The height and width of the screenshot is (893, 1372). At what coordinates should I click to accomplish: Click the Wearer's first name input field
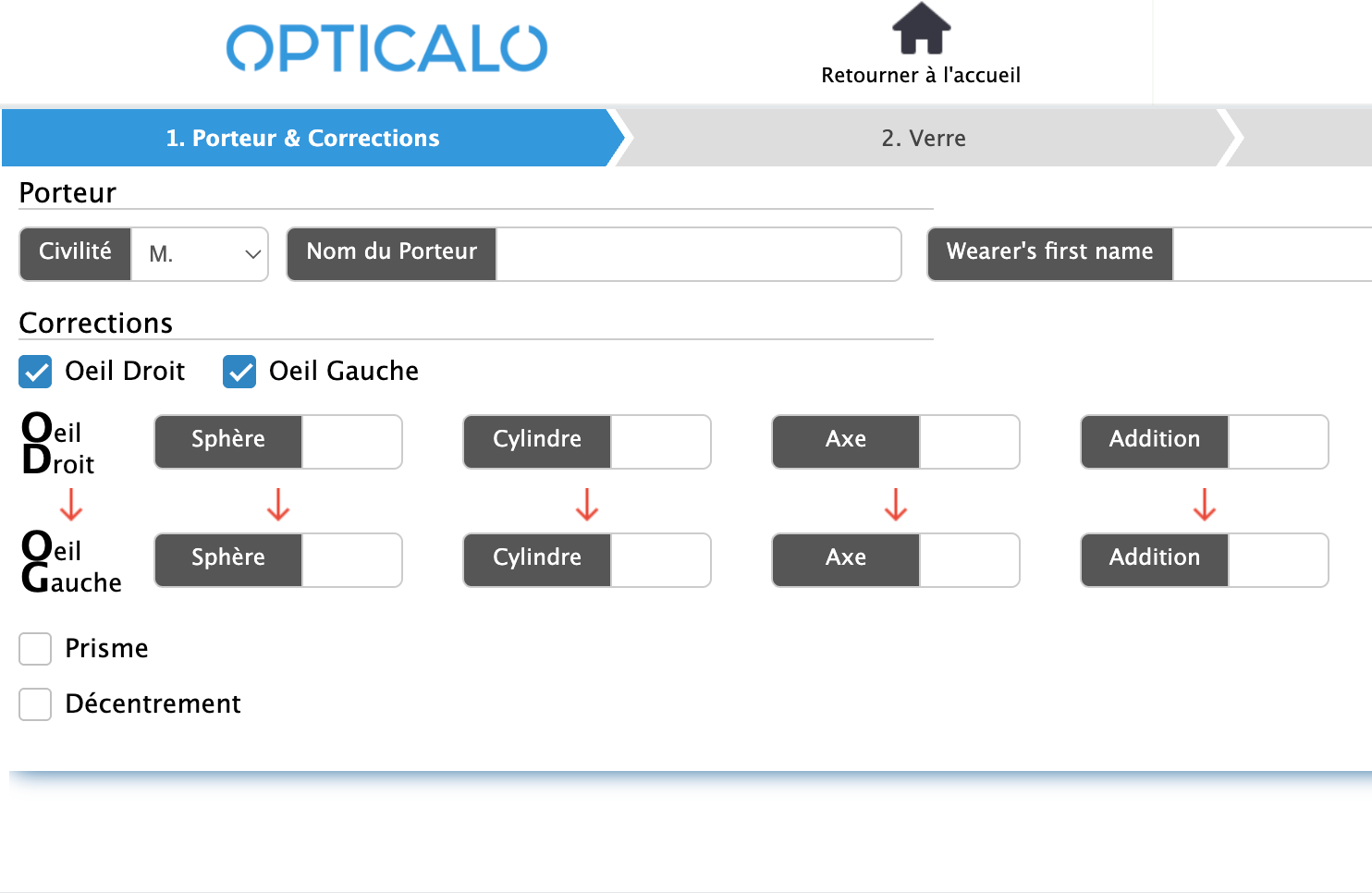1271,254
